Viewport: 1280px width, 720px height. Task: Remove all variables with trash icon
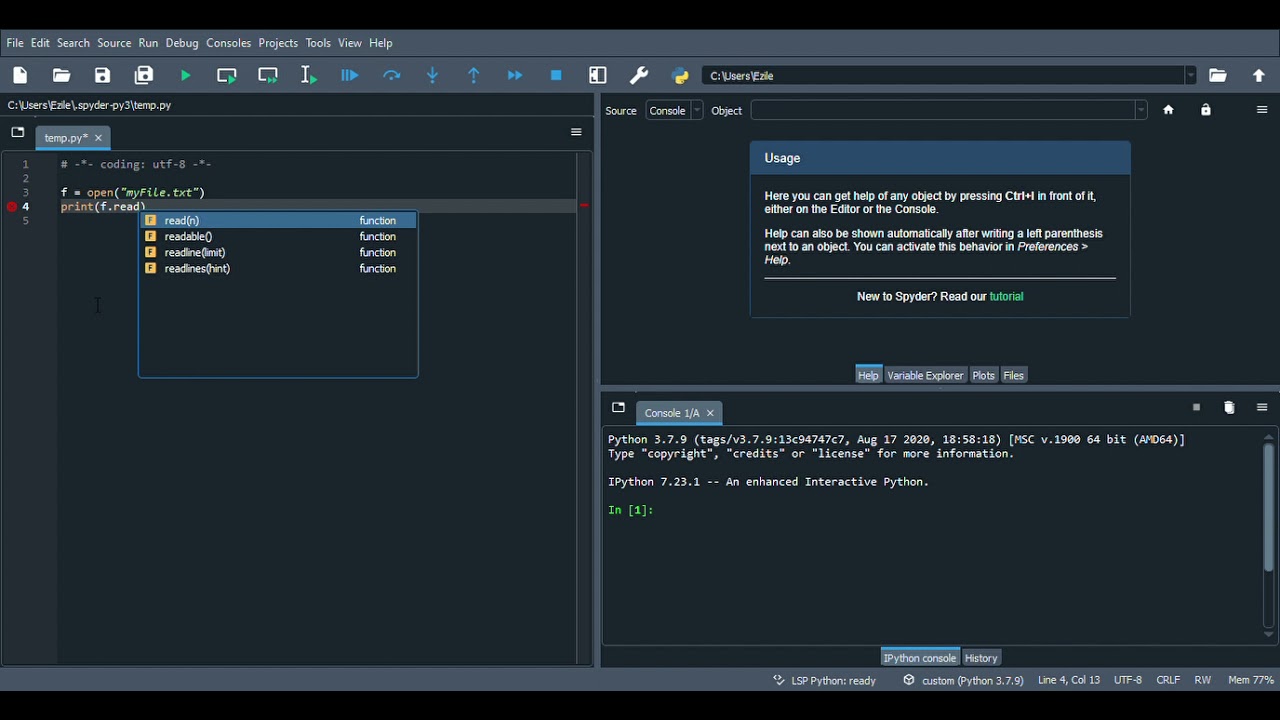pyautogui.click(x=1229, y=408)
